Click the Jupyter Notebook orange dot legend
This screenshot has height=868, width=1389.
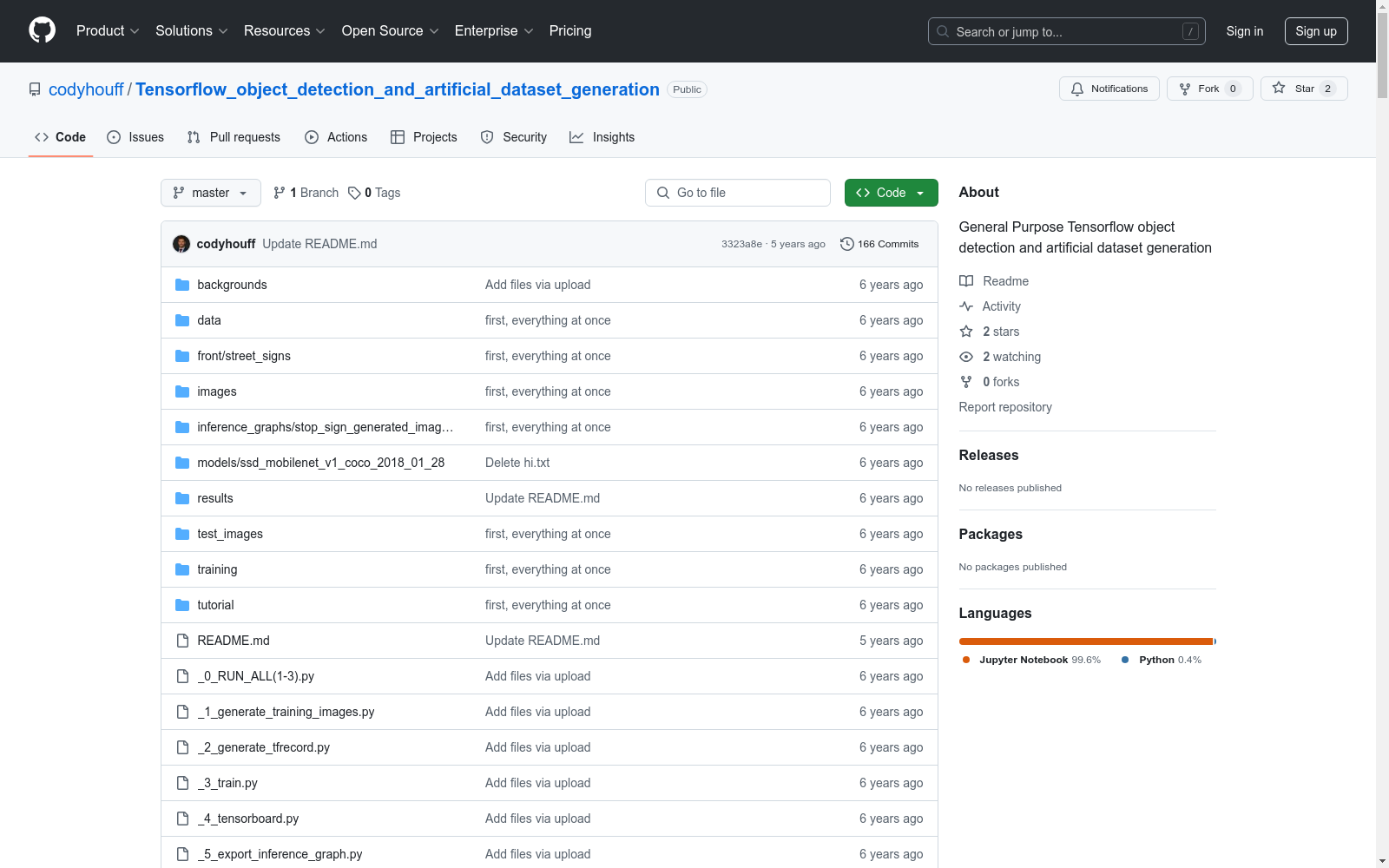pos(966,660)
